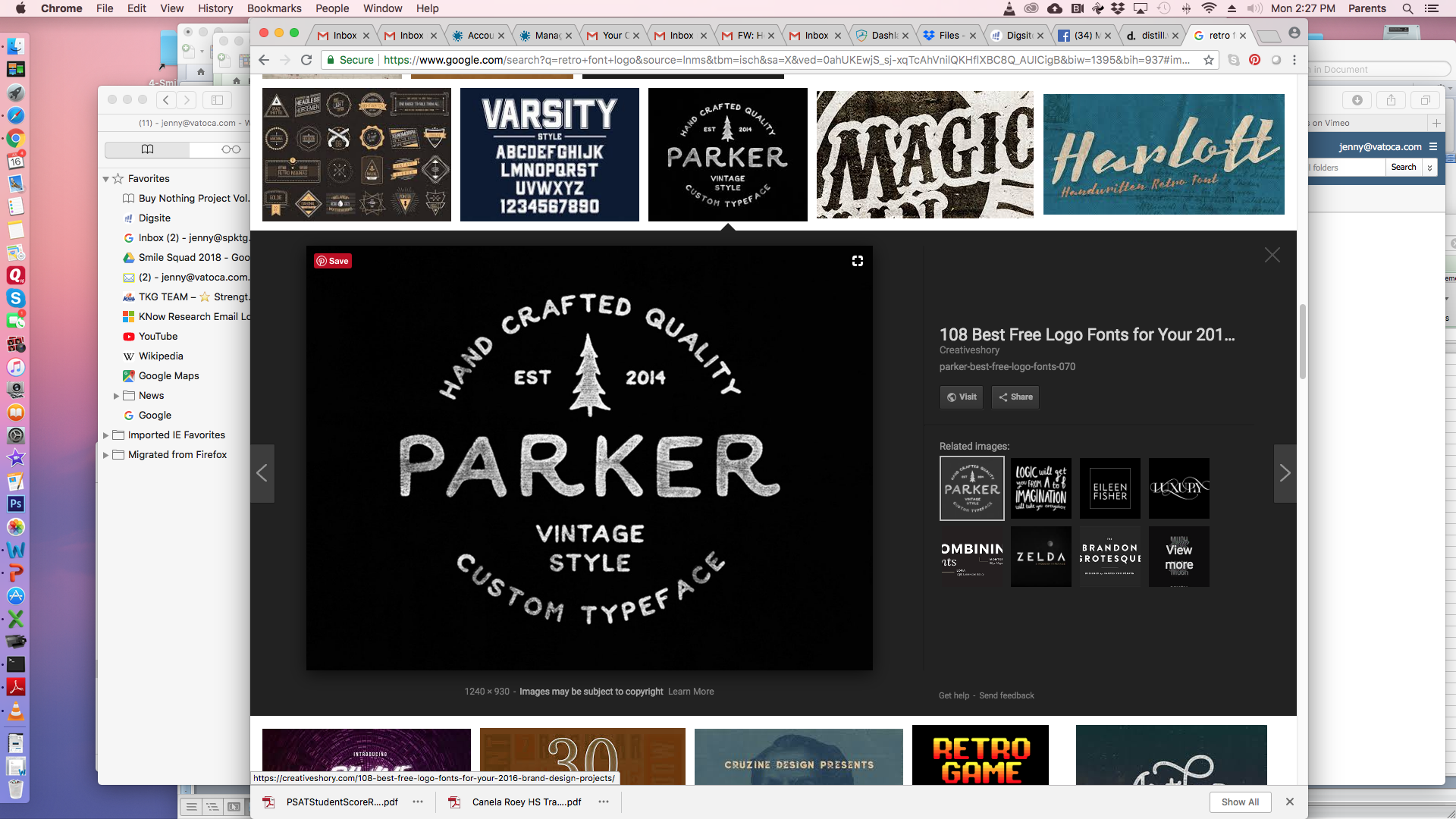1456x819 pixels.
Task: Click the Pinterest extension icon in the toolbar
Action: point(1255,60)
